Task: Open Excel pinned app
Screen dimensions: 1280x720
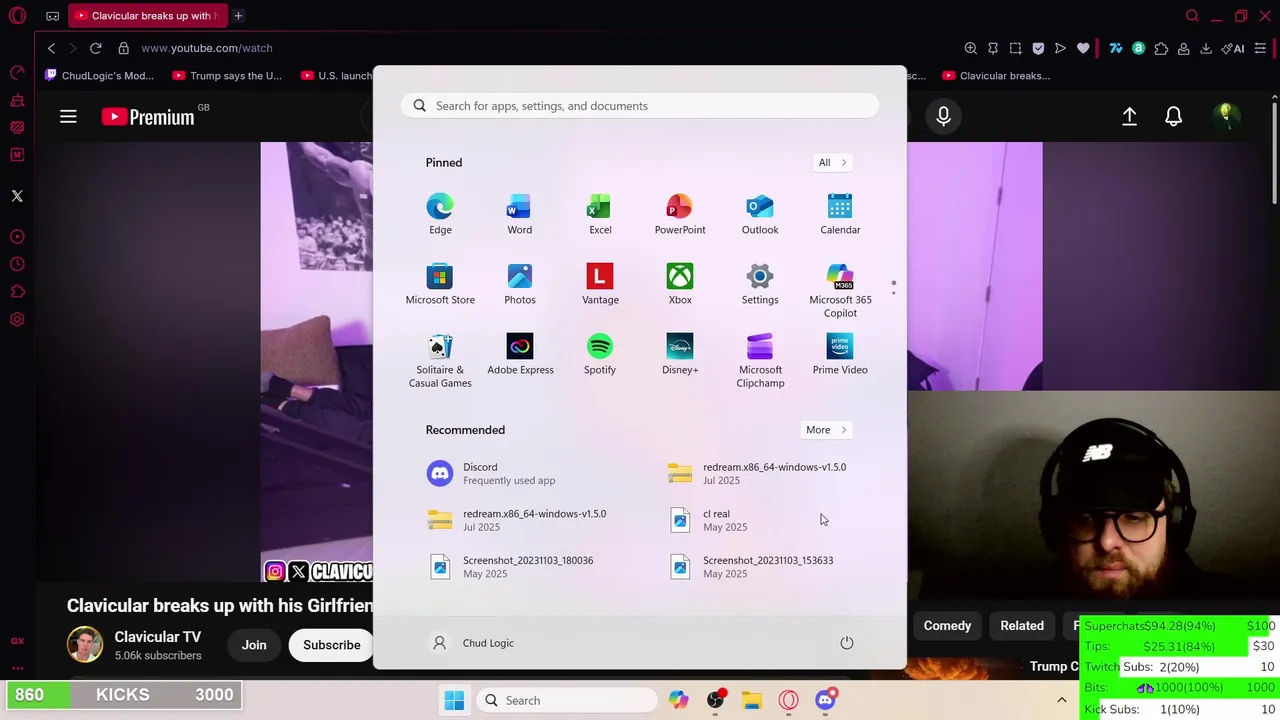Action: tap(600, 214)
